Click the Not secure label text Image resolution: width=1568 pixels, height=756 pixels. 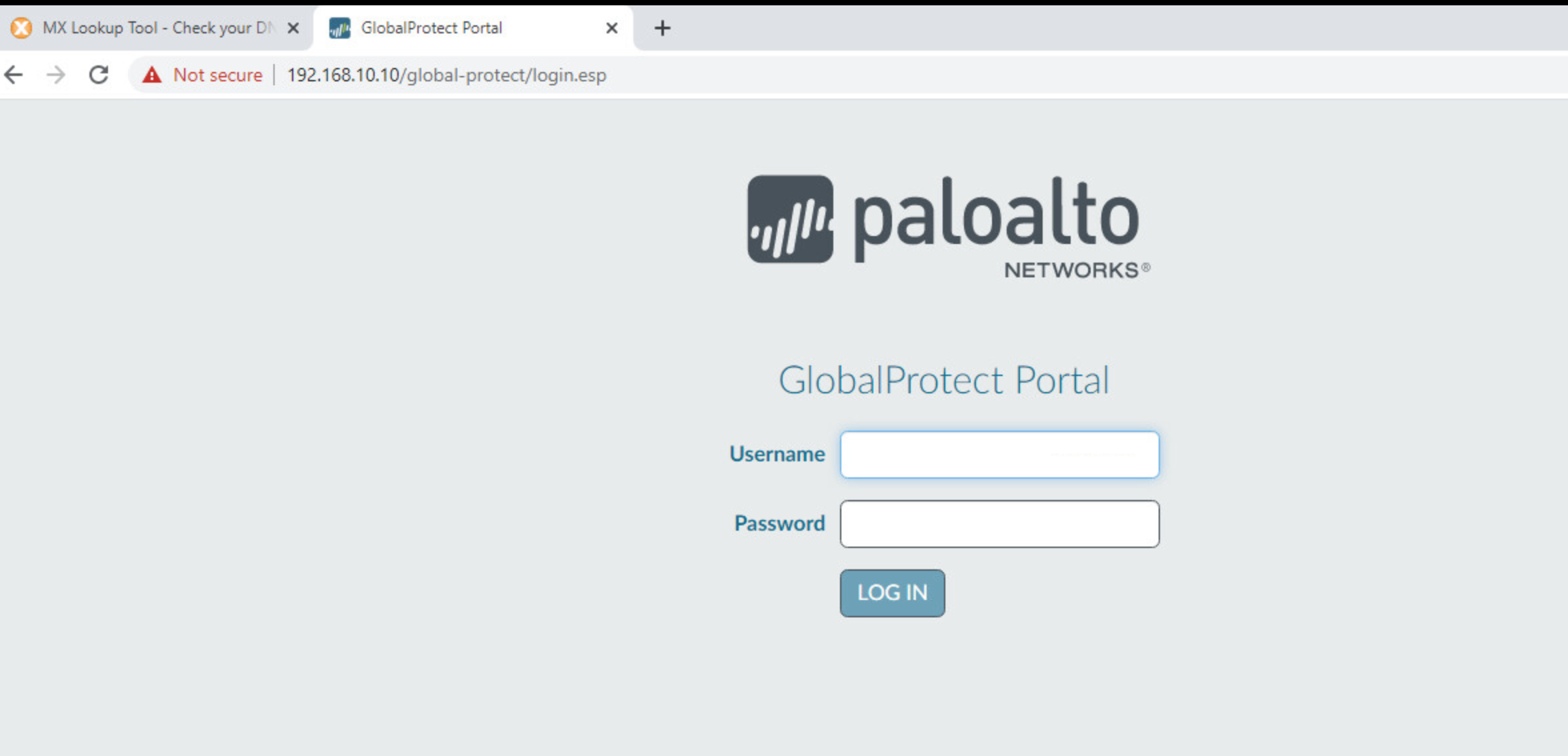click(x=217, y=75)
